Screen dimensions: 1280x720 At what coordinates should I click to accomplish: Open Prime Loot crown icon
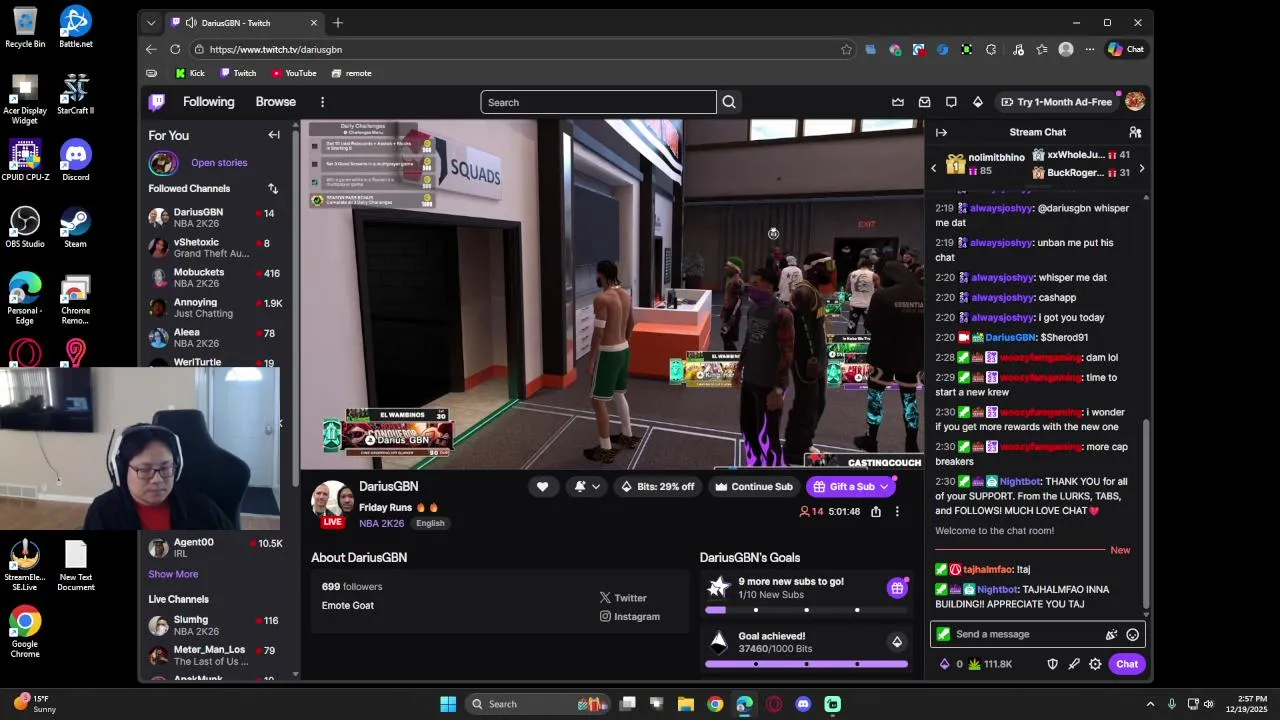click(898, 102)
